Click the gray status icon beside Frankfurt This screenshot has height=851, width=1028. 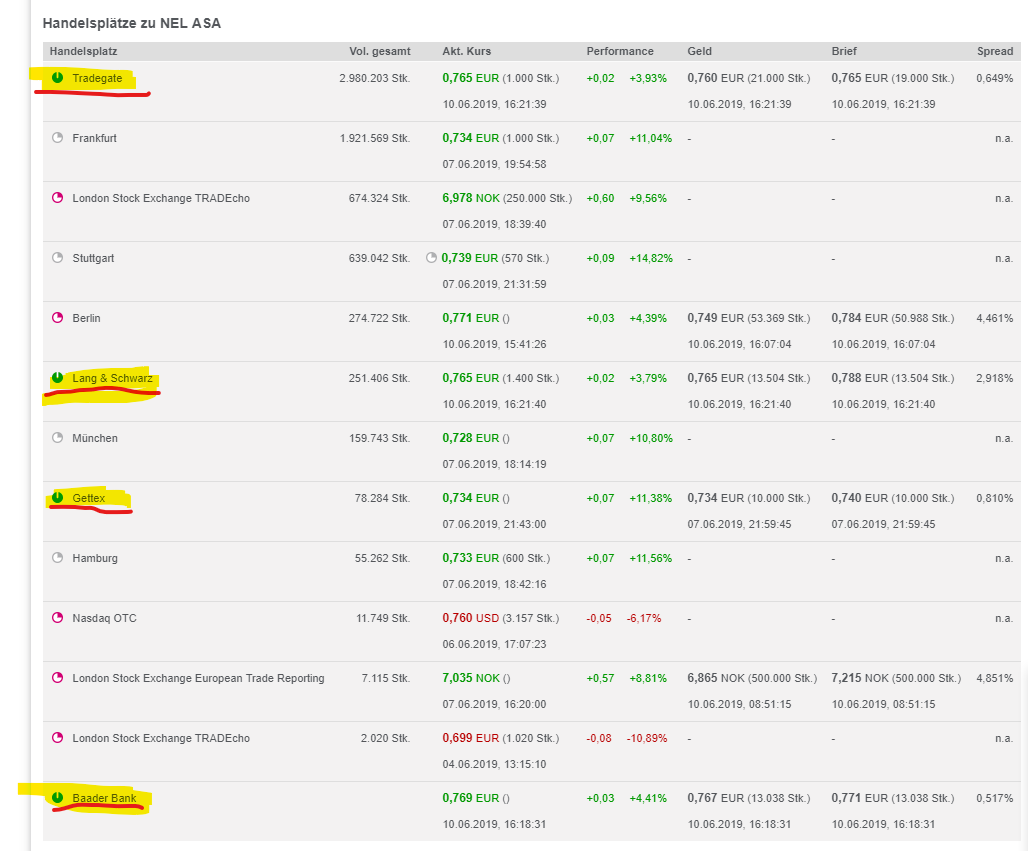(x=57, y=138)
